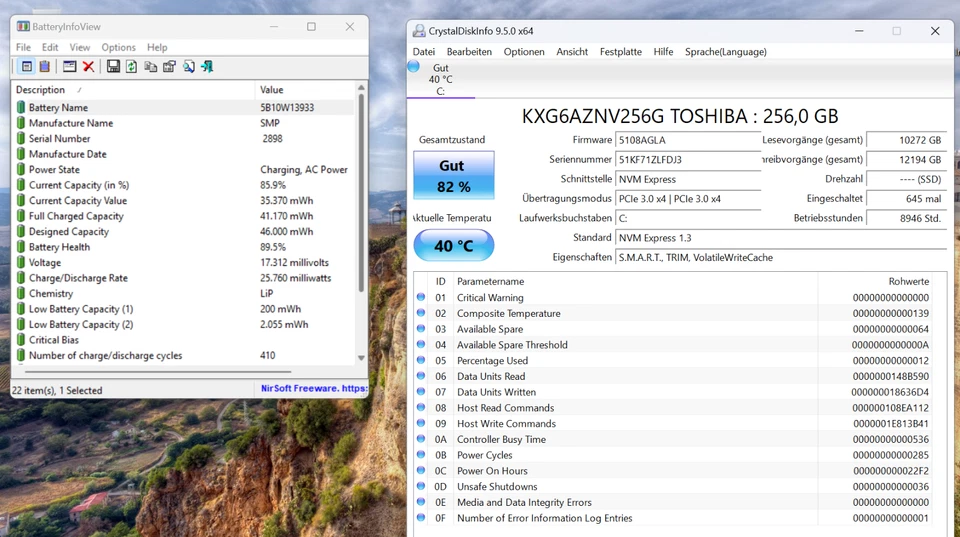
Task: Sort by the Description column header
Action: tap(133, 89)
